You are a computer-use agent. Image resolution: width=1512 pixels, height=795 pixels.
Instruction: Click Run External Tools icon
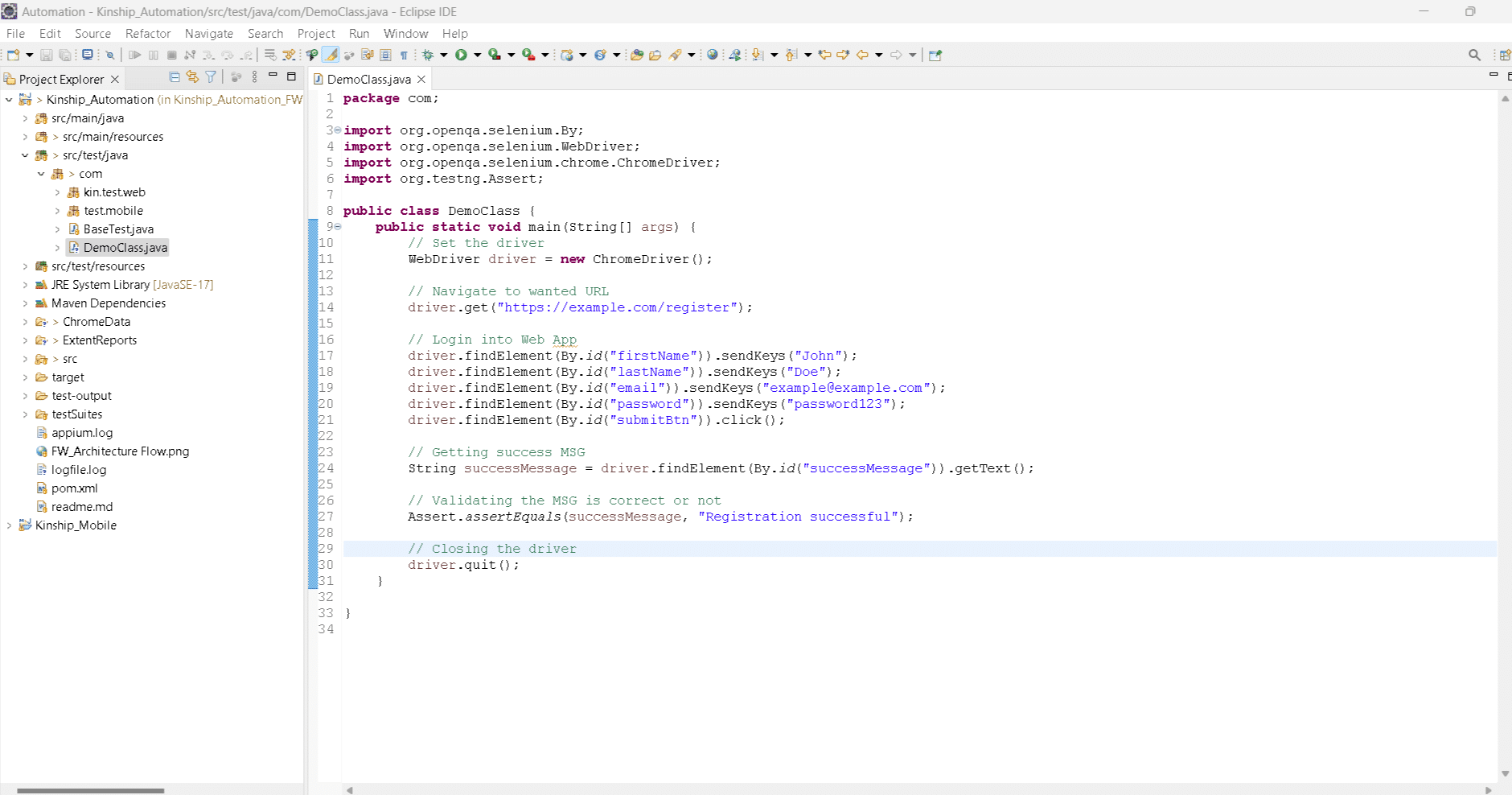pyautogui.click(x=528, y=55)
